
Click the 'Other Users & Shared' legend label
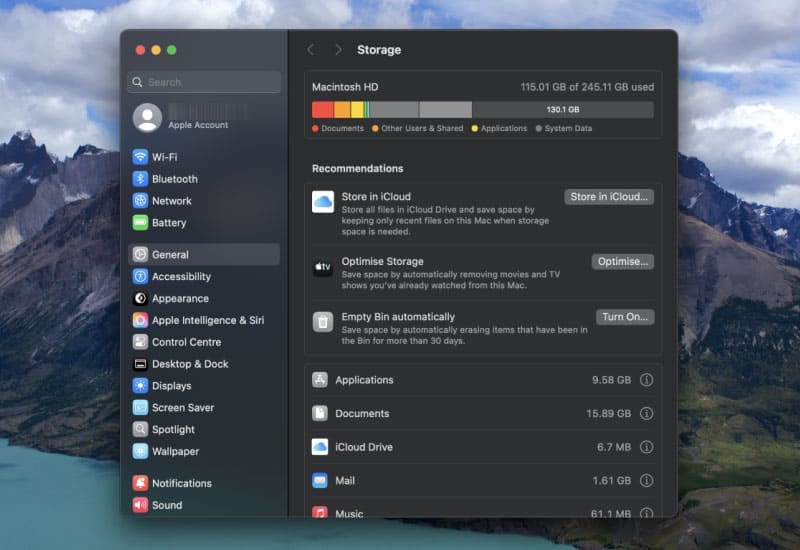(x=422, y=129)
